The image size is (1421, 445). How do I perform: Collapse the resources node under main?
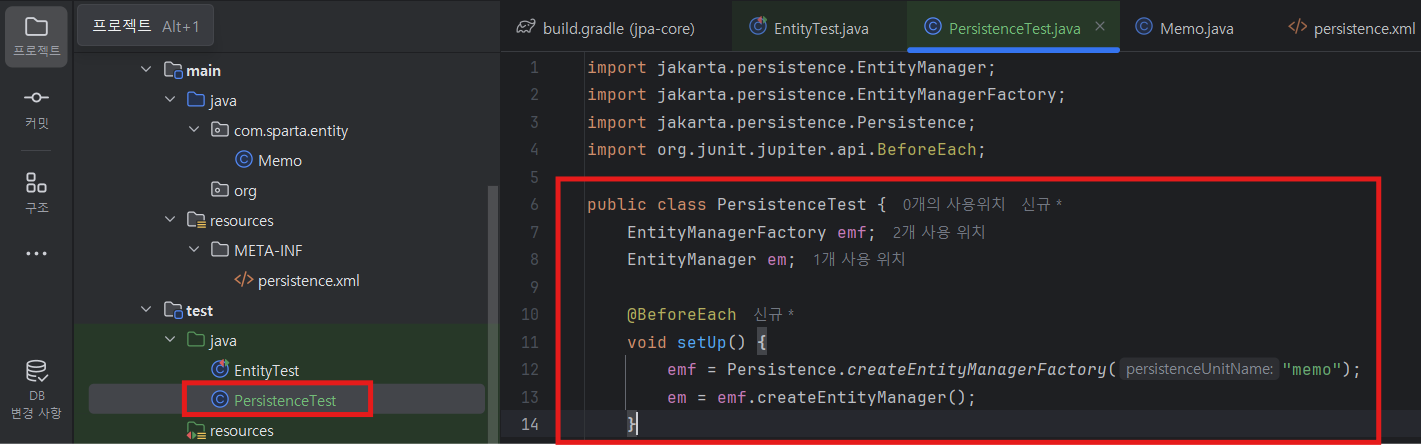170,220
